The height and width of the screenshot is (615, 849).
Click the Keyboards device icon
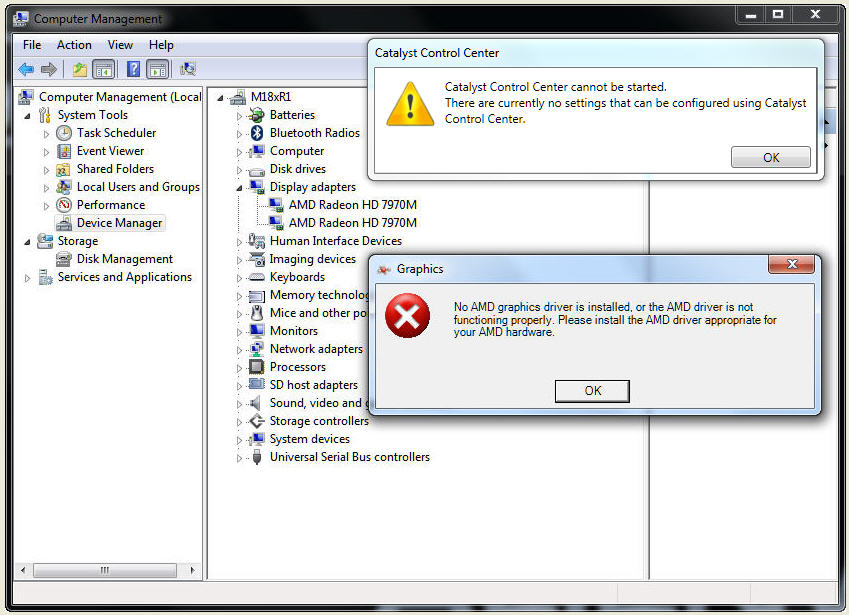tap(256, 277)
